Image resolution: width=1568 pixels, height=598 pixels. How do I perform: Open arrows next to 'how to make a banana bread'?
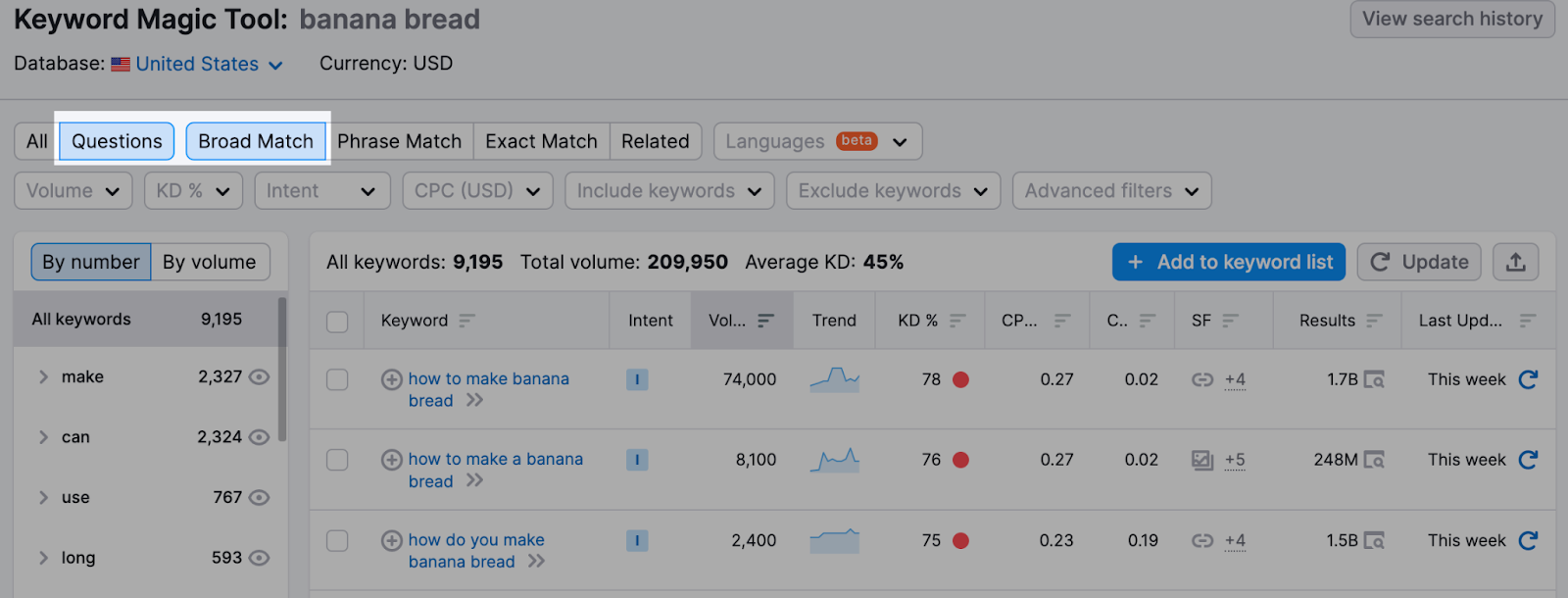[475, 481]
